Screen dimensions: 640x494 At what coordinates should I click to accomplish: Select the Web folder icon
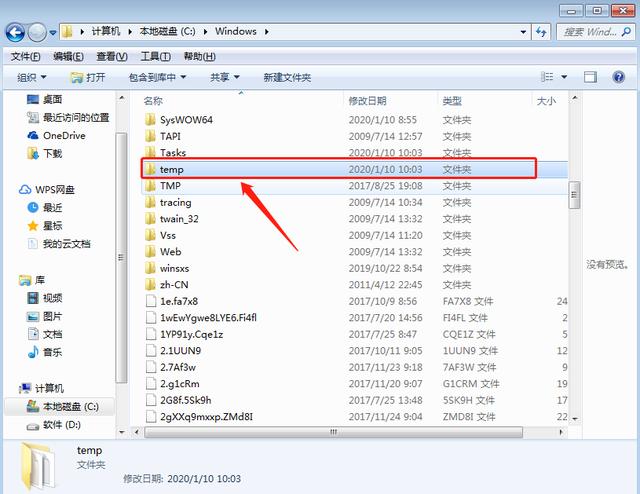(150, 252)
